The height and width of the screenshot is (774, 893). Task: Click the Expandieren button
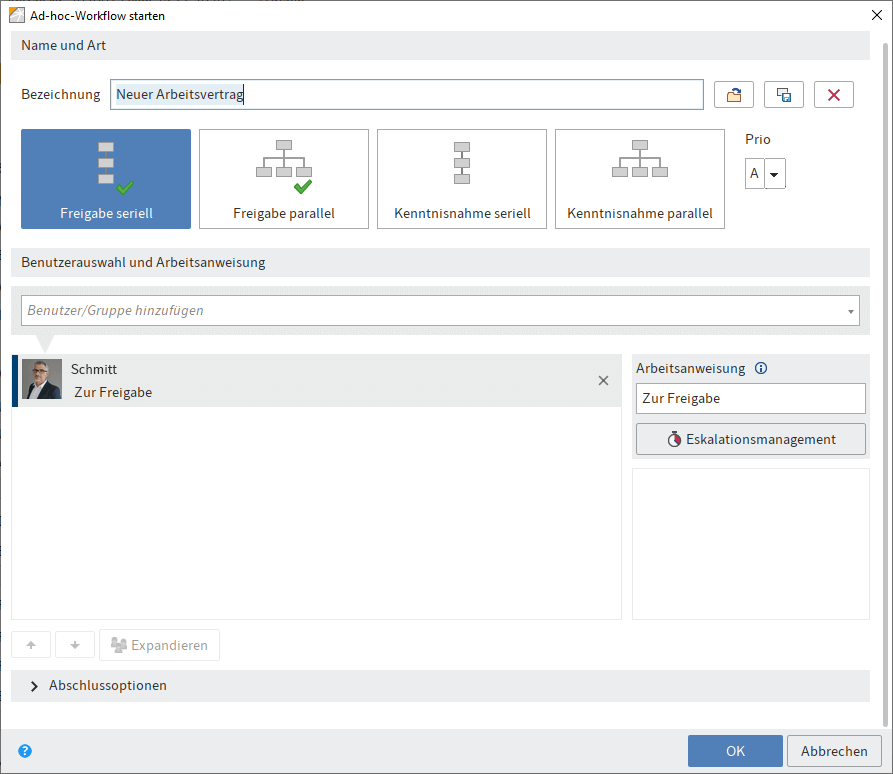tap(159, 644)
